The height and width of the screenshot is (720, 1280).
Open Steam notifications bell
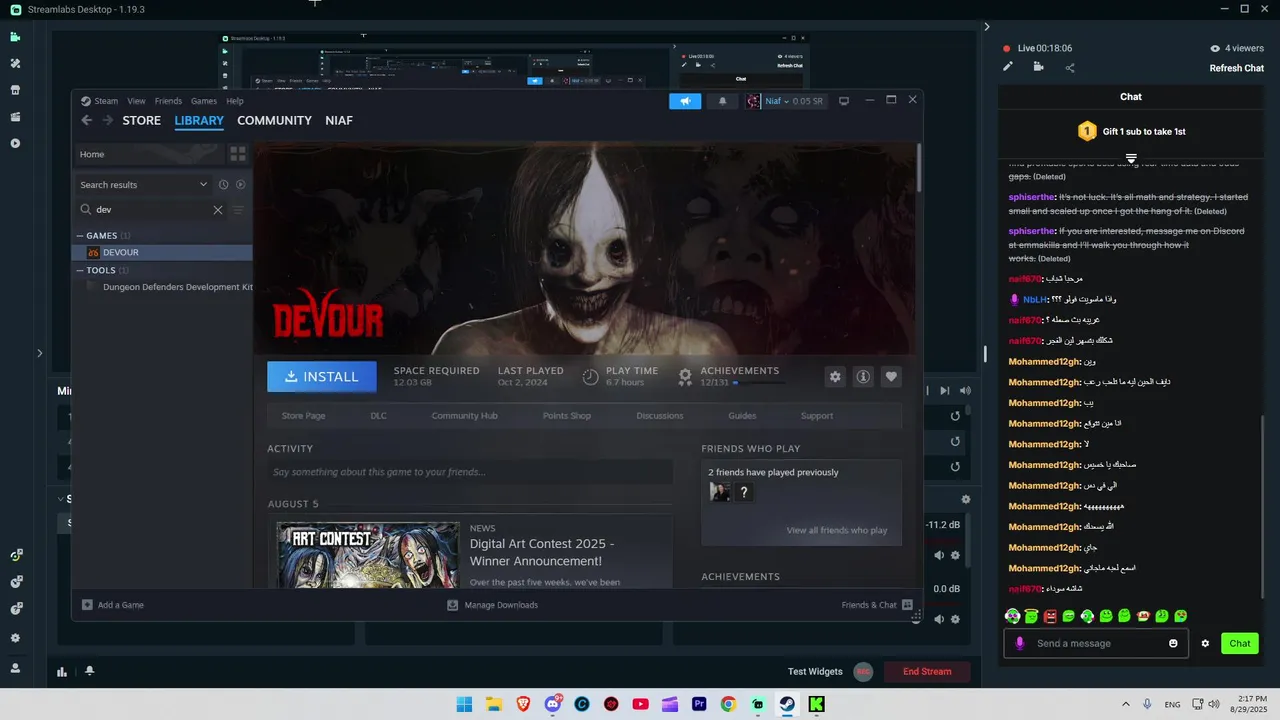tap(723, 101)
